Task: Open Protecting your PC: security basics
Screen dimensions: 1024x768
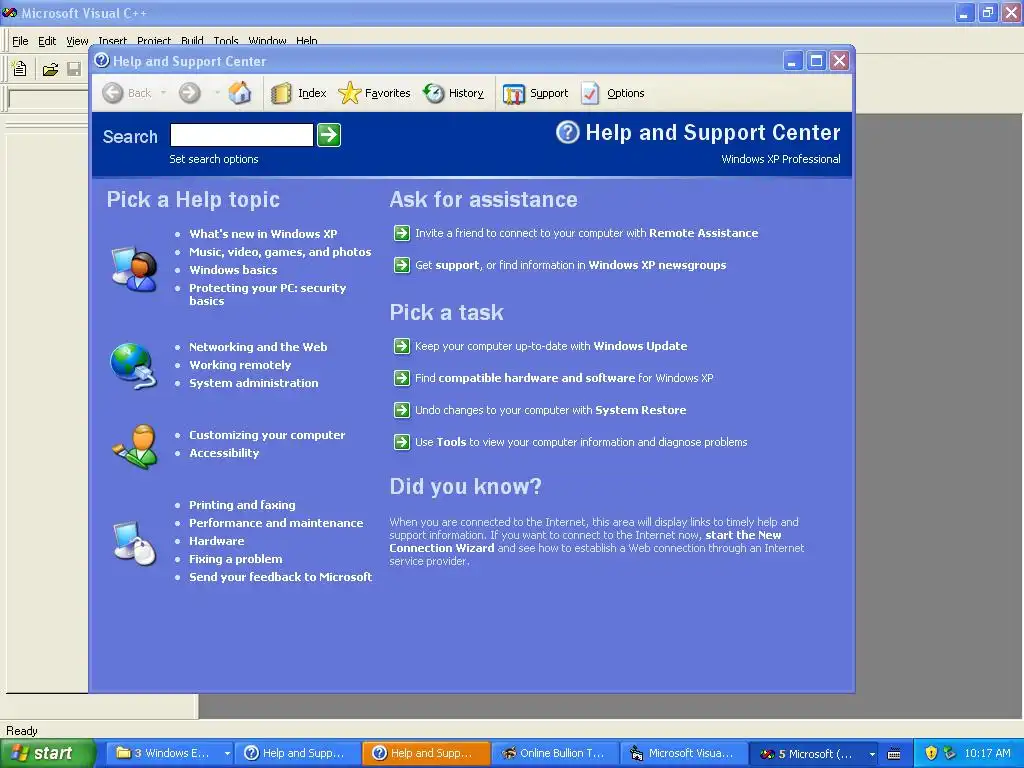Action: click(268, 295)
